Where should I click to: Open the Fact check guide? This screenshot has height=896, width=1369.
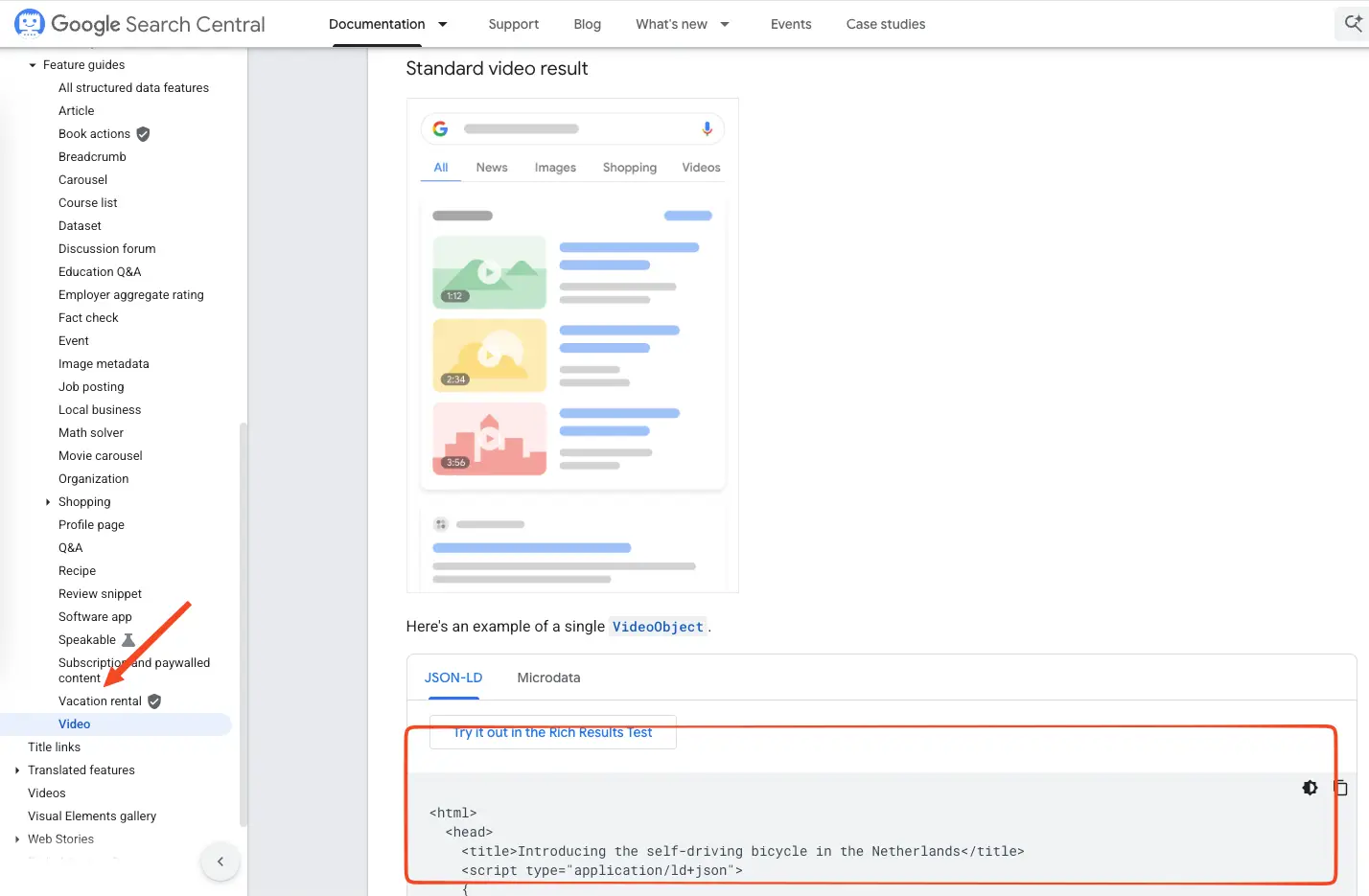[x=88, y=318]
